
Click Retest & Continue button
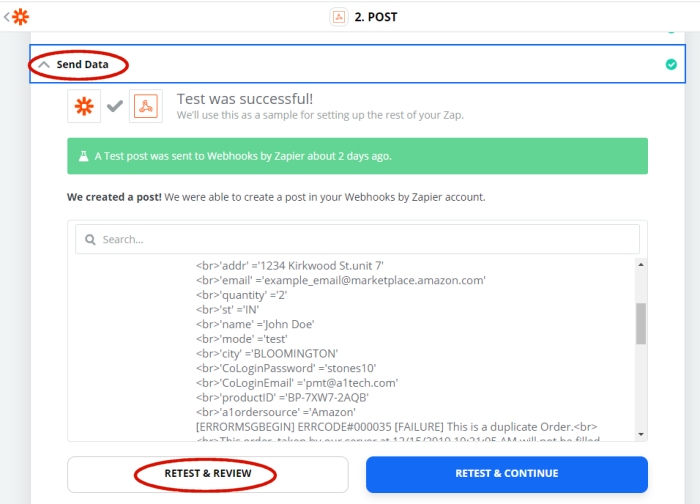click(507, 474)
